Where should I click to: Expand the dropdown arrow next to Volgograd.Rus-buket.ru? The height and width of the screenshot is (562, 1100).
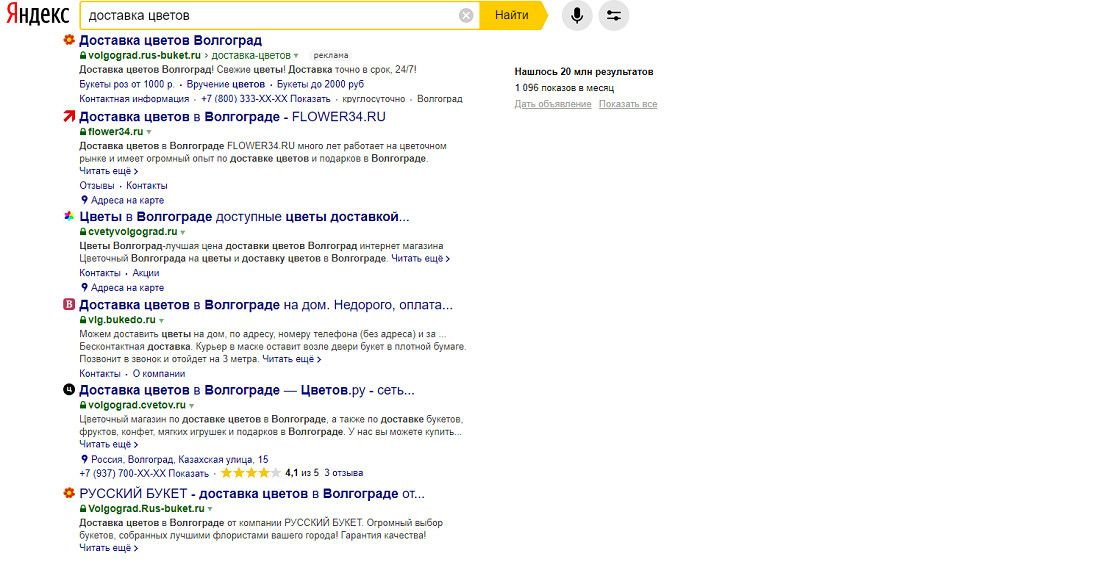click(x=210, y=509)
